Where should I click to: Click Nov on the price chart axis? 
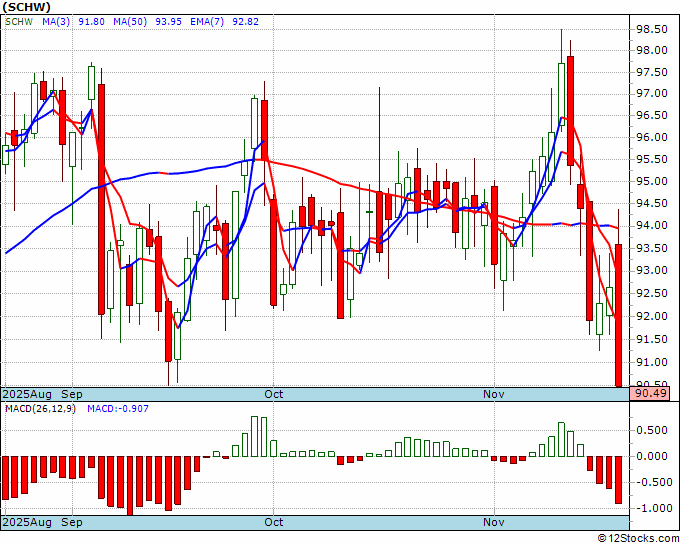494,394
